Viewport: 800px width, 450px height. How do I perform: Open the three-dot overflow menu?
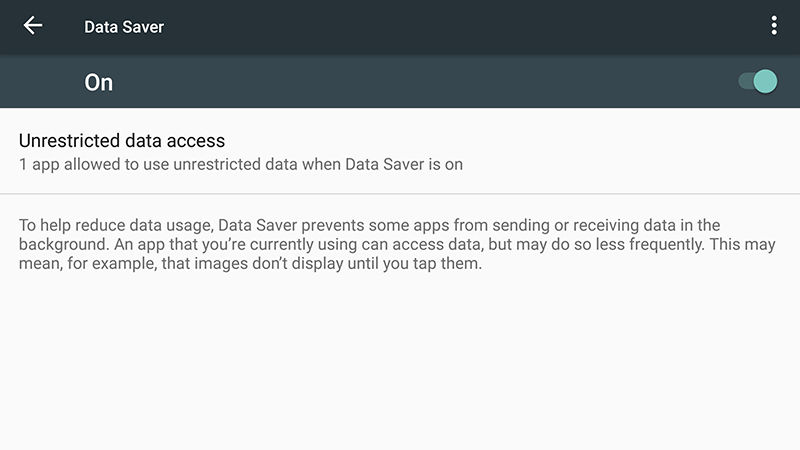[x=774, y=26]
